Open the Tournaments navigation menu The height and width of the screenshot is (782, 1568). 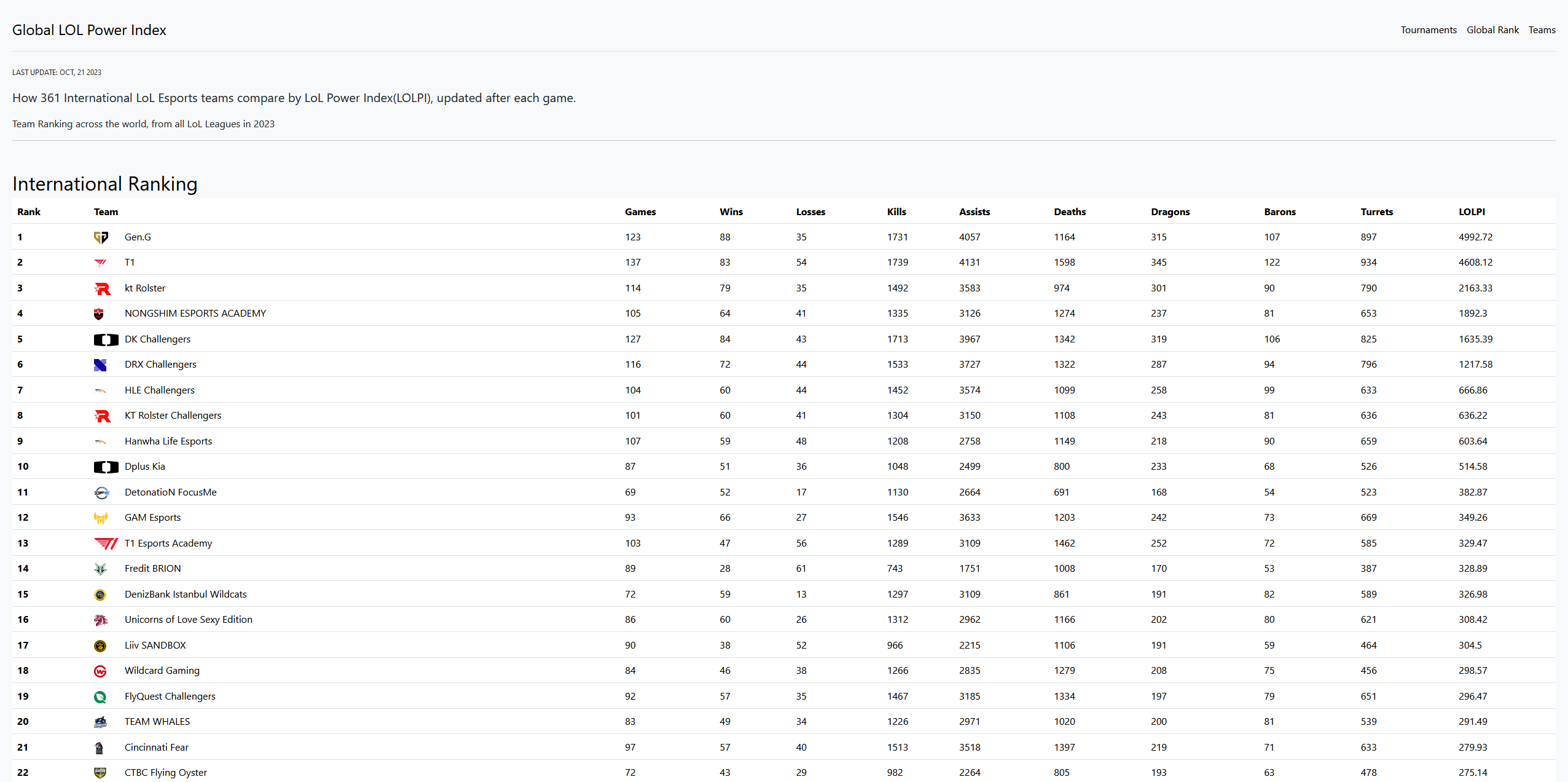(1428, 30)
